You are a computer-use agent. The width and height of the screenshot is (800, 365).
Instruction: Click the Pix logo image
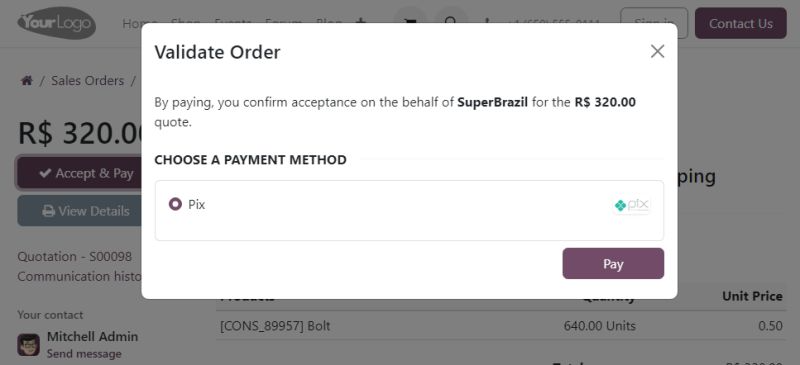click(x=632, y=205)
